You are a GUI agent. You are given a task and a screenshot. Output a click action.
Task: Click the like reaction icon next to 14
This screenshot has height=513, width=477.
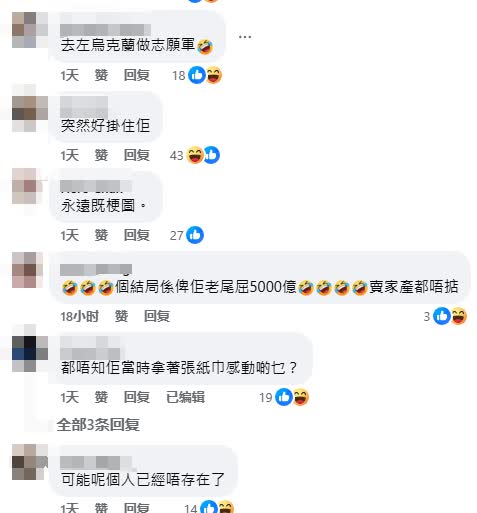pyautogui.click(x=209, y=507)
